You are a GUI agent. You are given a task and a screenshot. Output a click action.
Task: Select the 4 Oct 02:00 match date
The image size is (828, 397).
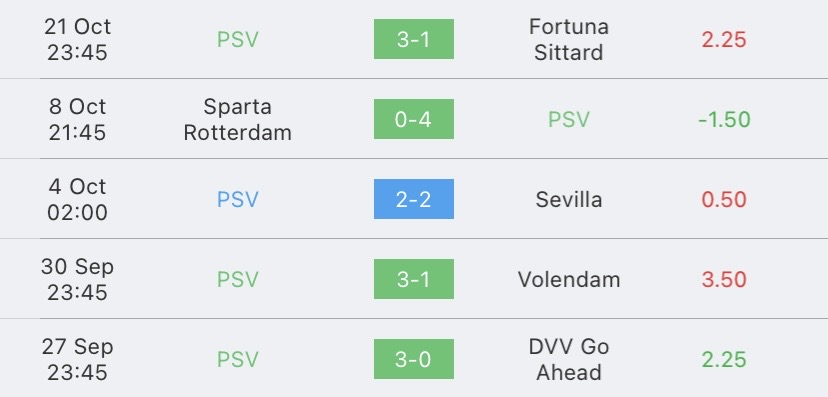point(78,200)
